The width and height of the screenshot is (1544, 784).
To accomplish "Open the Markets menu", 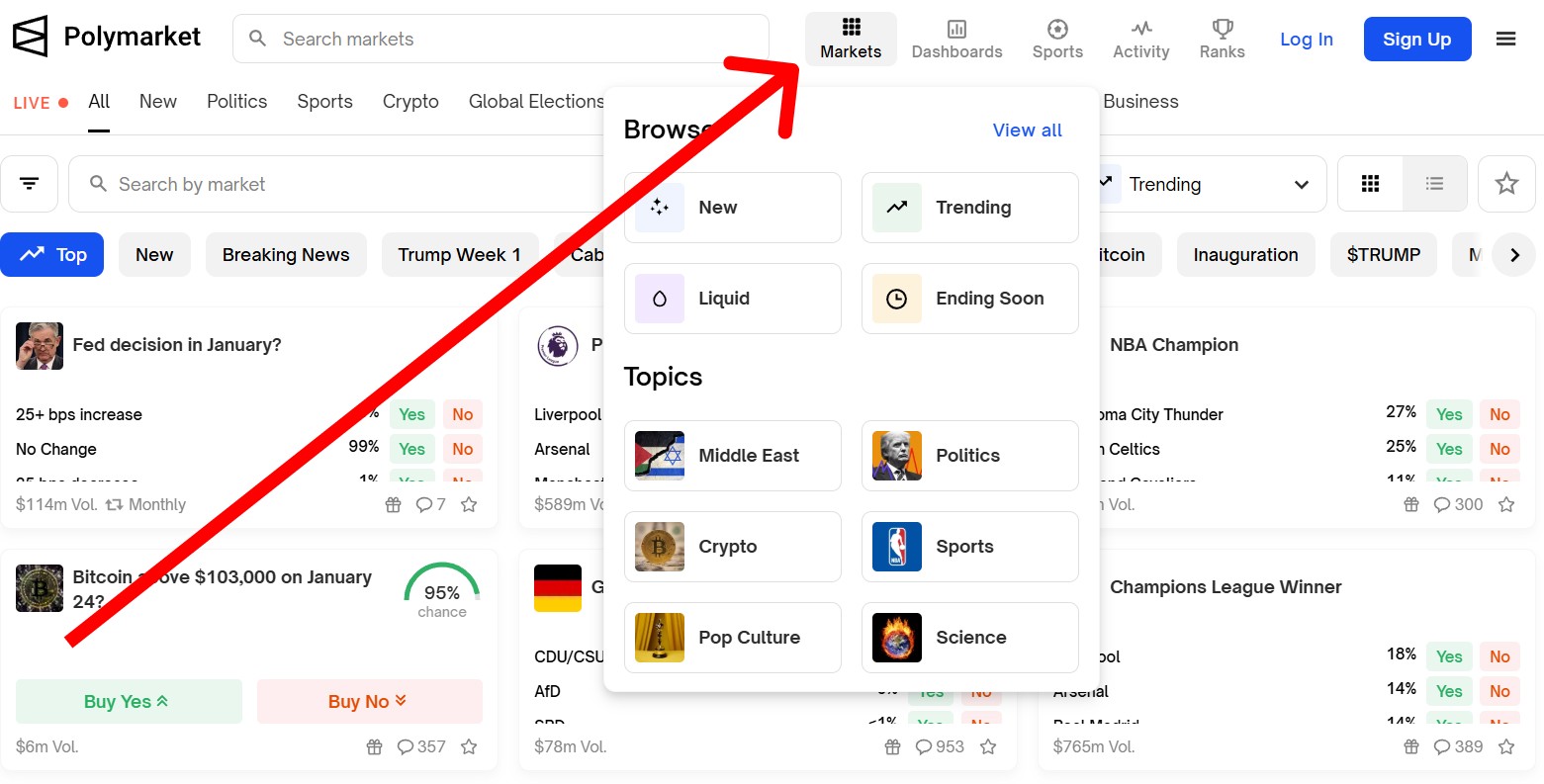I will 851,40.
